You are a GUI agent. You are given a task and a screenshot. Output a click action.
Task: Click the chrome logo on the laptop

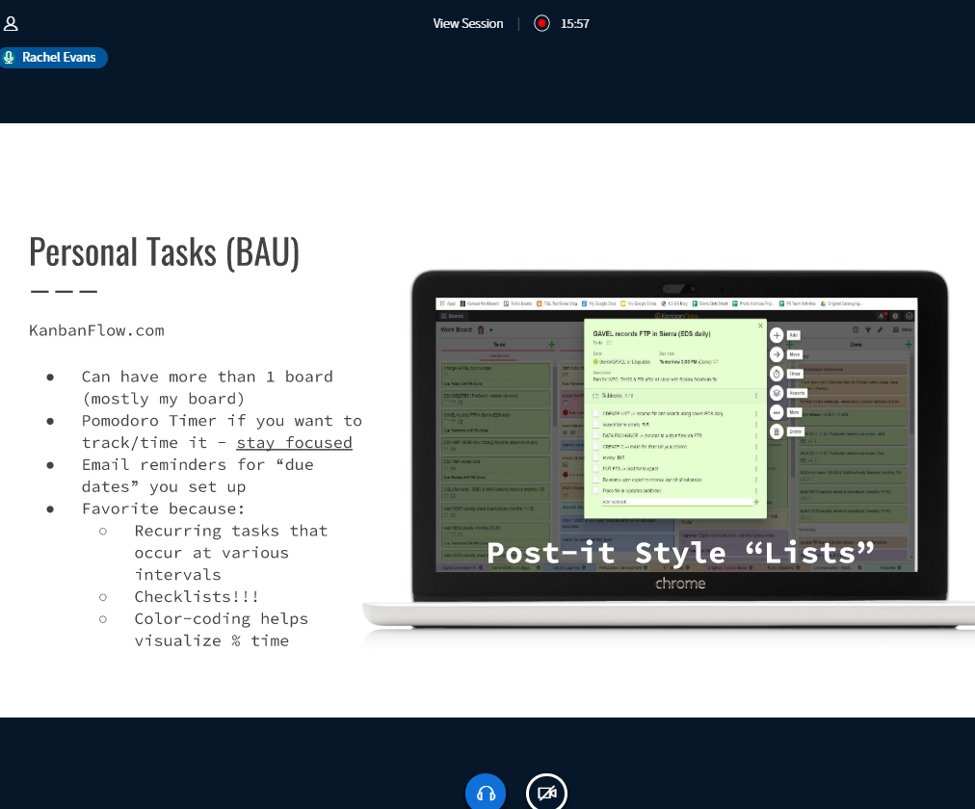click(x=680, y=583)
